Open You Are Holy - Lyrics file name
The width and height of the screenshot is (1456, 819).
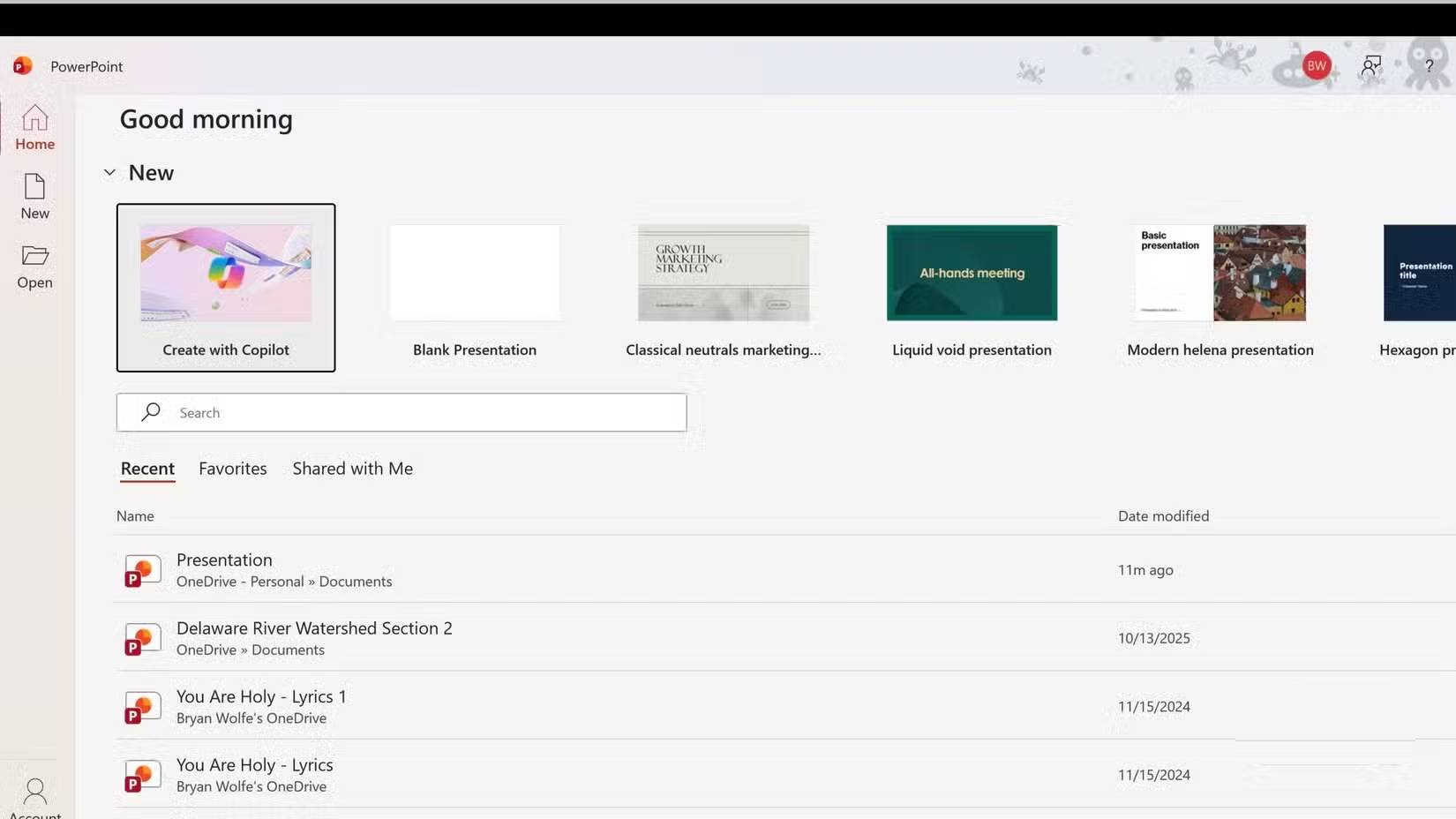point(254,765)
